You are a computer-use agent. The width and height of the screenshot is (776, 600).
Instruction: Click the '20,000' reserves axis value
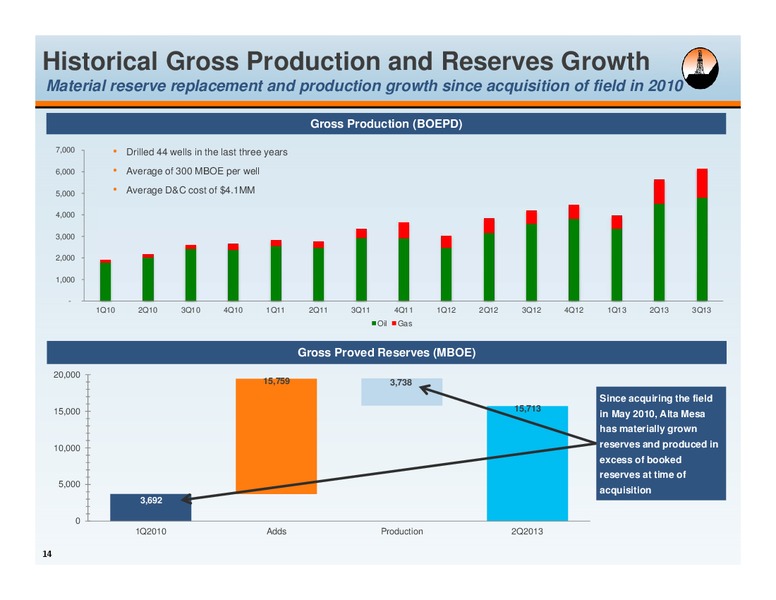pyautogui.click(x=67, y=375)
